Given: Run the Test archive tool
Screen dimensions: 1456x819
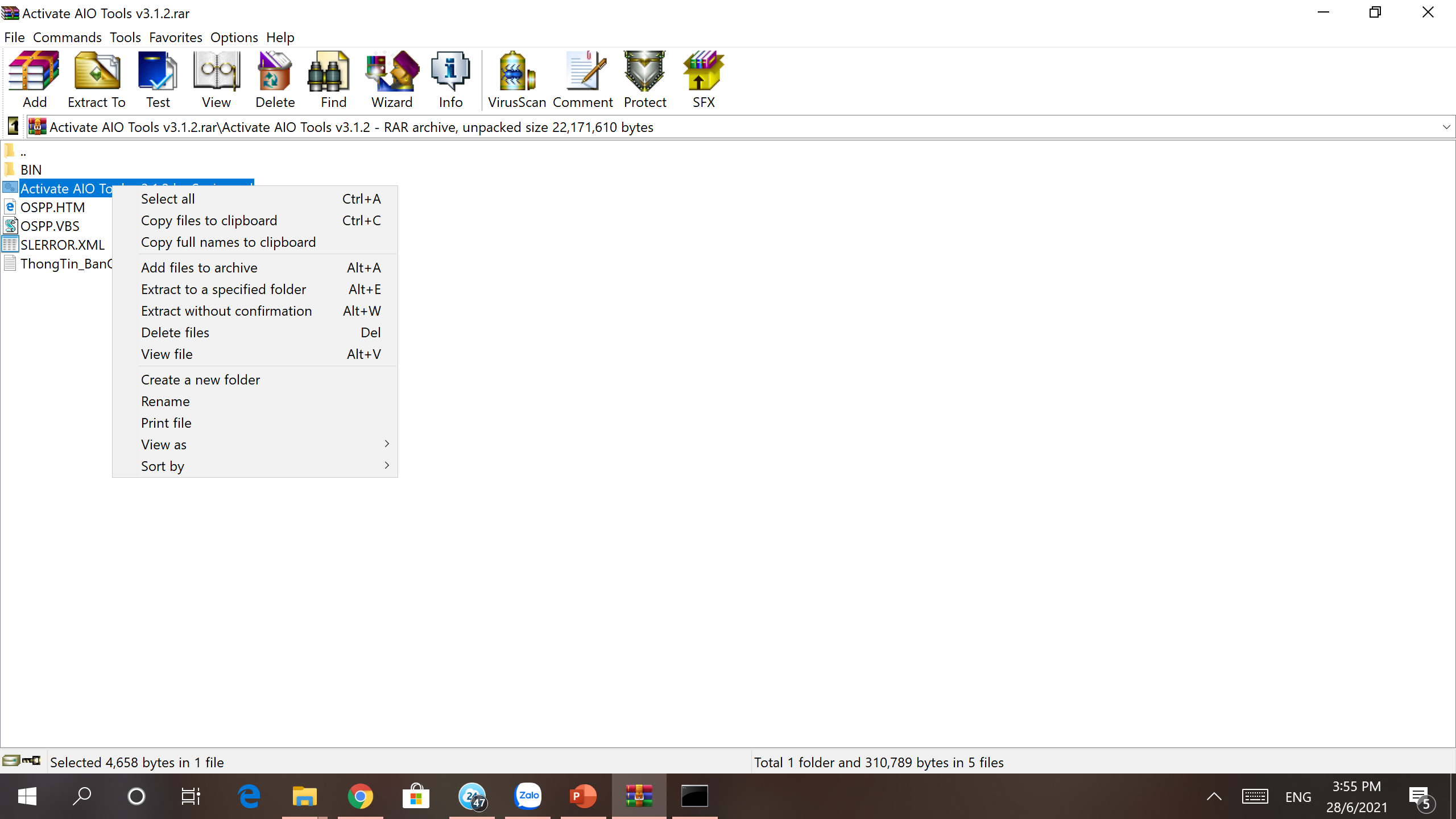Looking at the screenshot, I should click(158, 80).
